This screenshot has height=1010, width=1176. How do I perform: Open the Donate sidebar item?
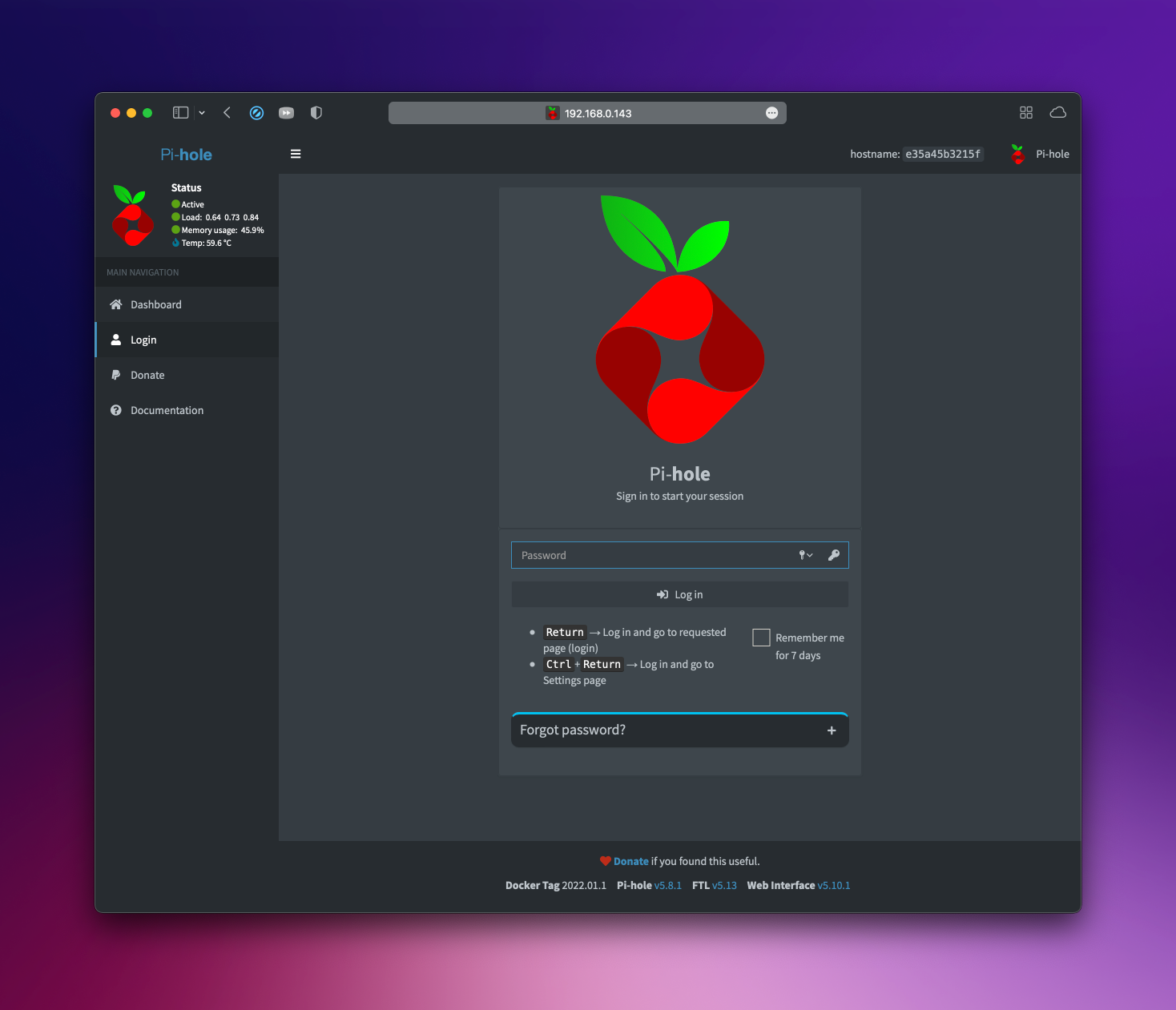point(147,375)
